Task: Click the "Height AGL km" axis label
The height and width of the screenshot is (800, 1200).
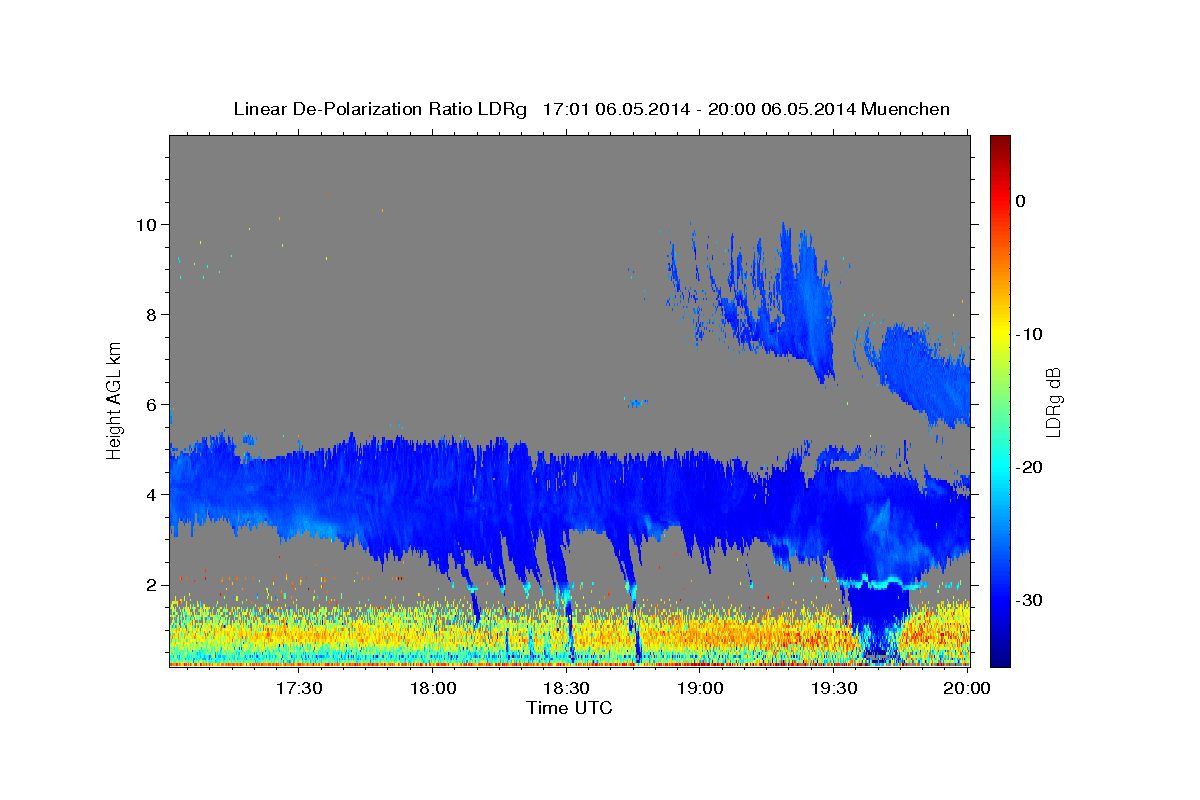Action: (114, 400)
